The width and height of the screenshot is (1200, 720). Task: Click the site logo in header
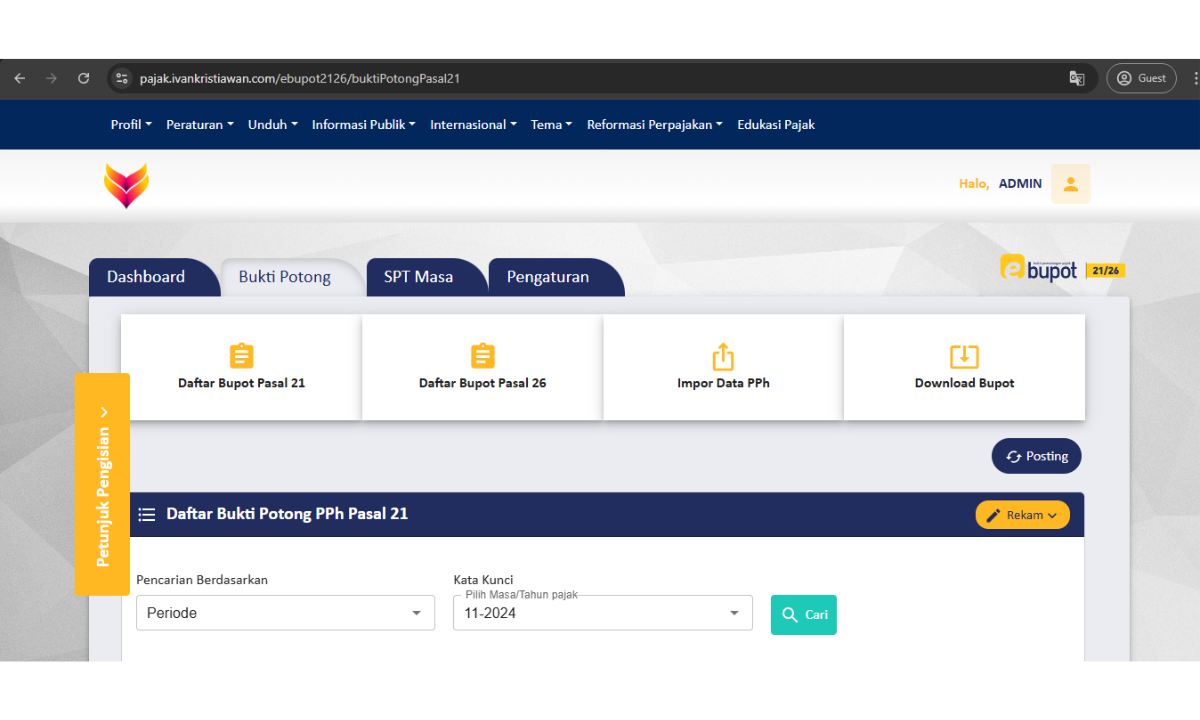tap(126, 185)
